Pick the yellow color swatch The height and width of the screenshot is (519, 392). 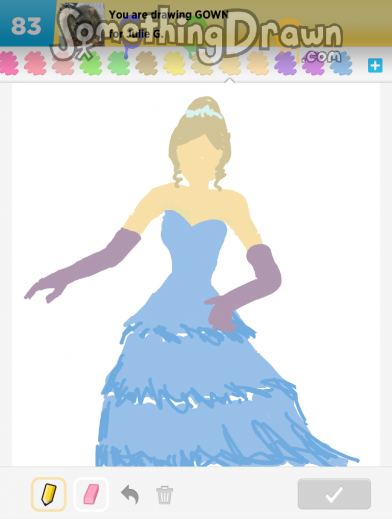click(174, 63)
